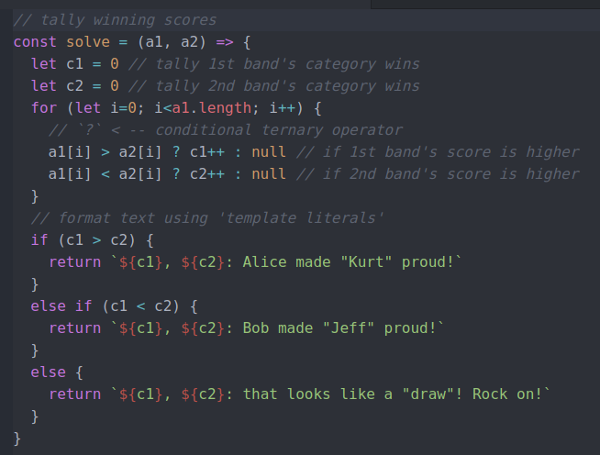Click "c1++" in the ternary line
Image resolution: width=600 pixels, height=455 pixels.
[207, 152]
